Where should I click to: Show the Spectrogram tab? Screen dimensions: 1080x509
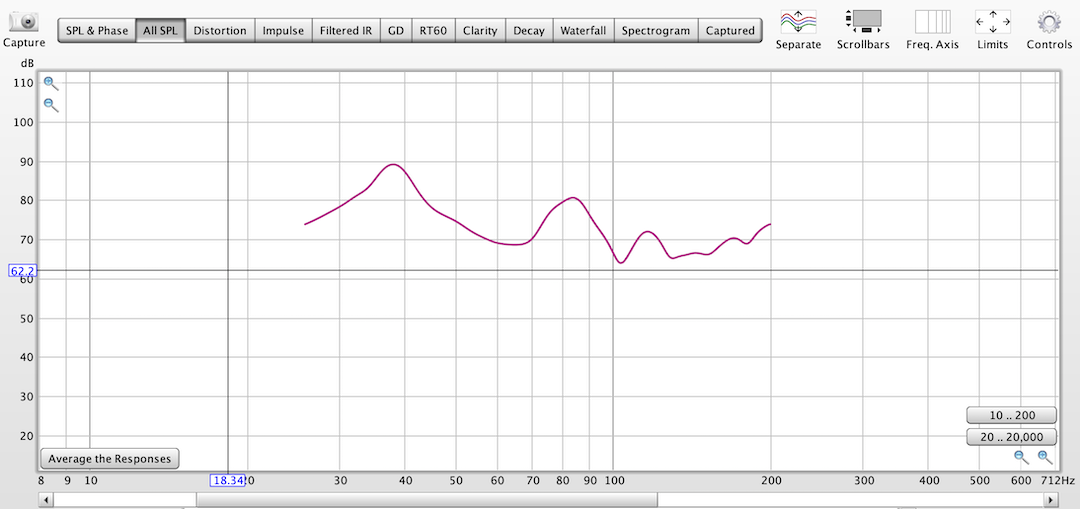[x=655, y=31]
